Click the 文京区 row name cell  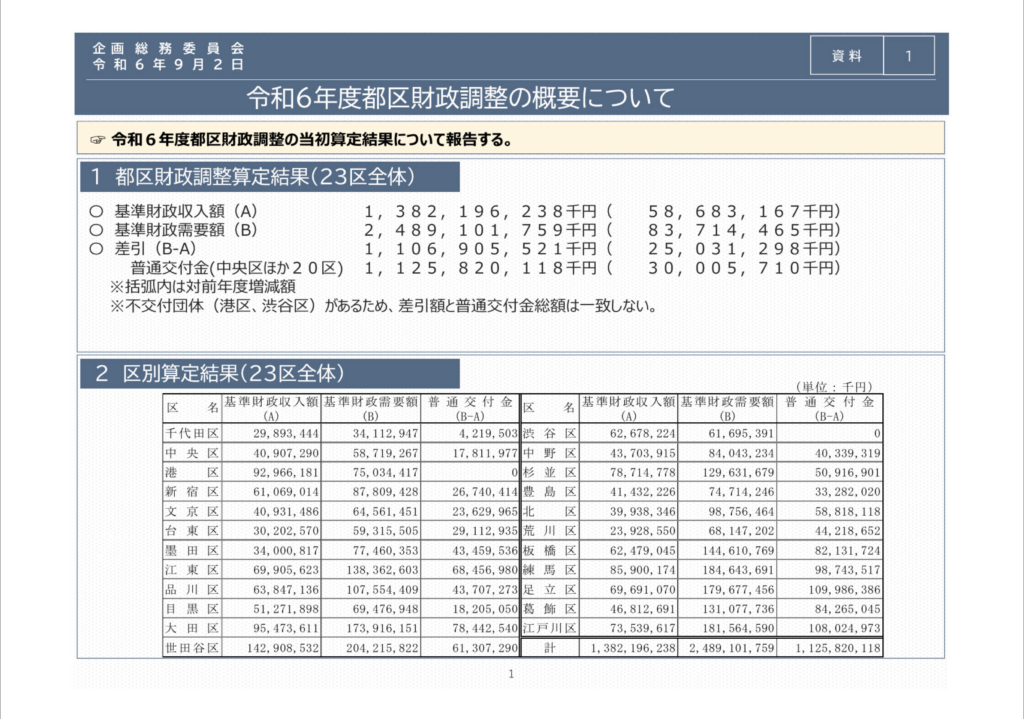point(192,511)
